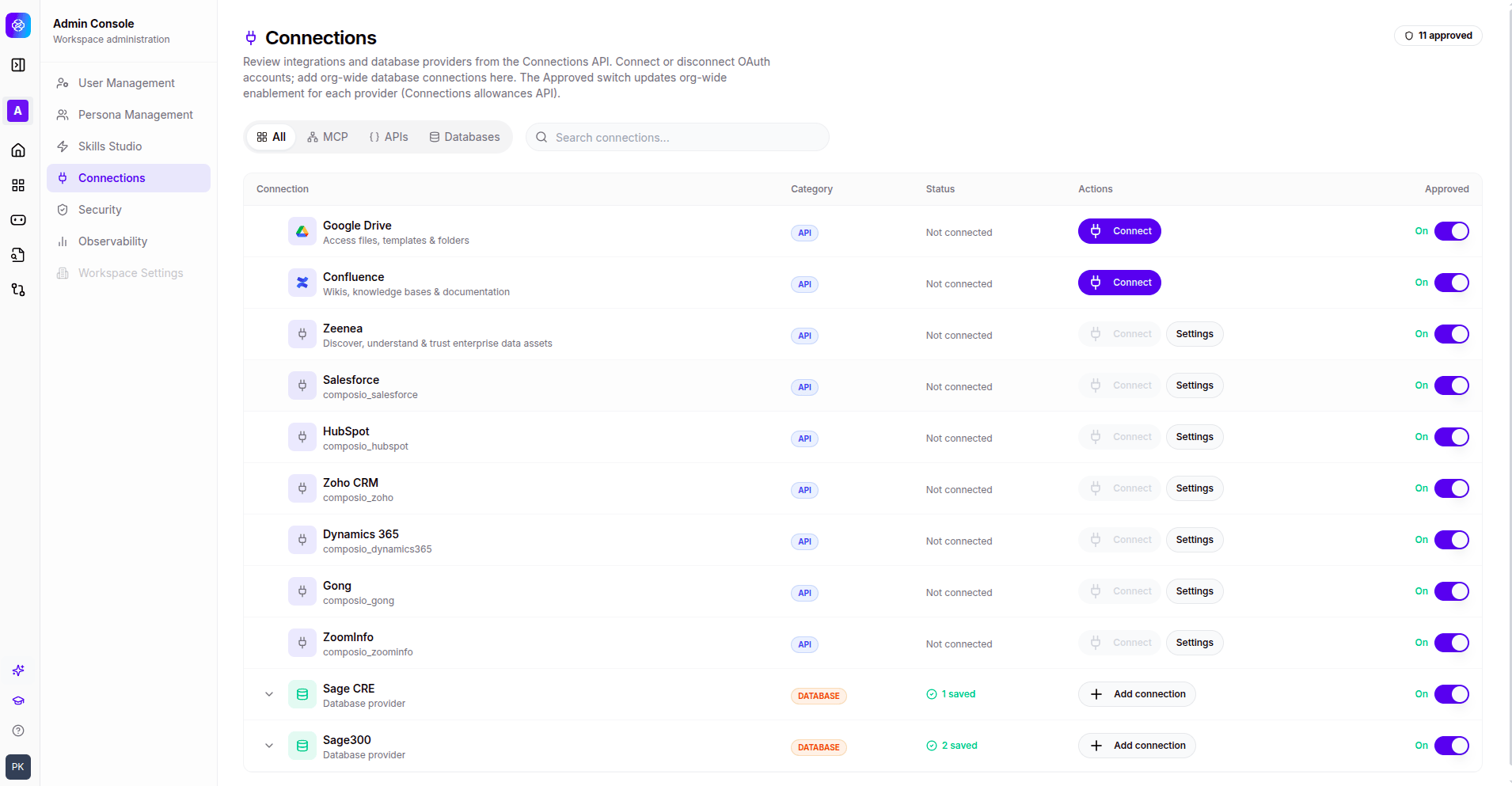Connect the Confluence integration
Viewport: 1512px width, 786px height.
coord(1119,283)
